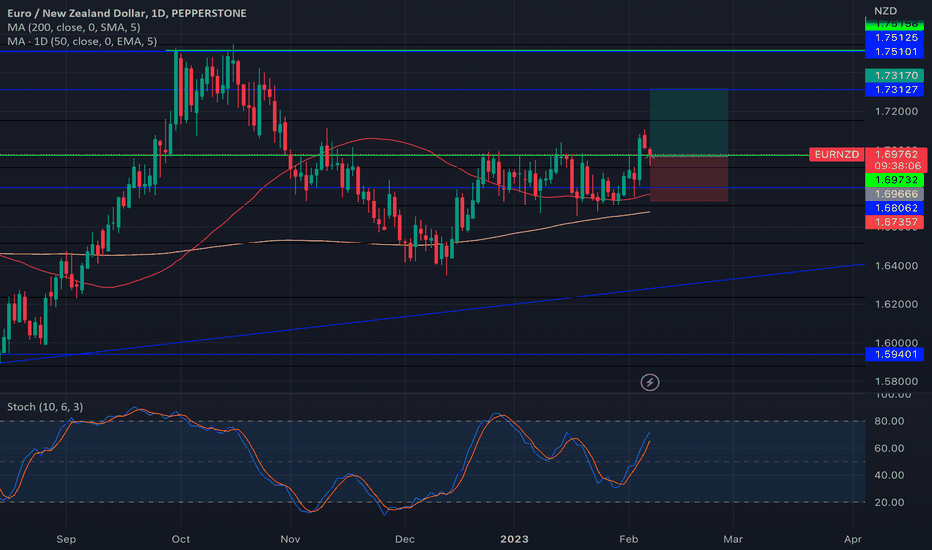Click the 1.72000 price scale value

896,111
